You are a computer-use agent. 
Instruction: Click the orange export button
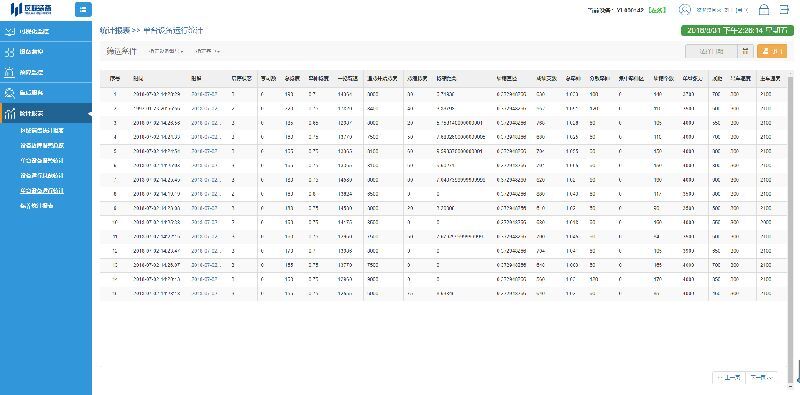(772, 51)
